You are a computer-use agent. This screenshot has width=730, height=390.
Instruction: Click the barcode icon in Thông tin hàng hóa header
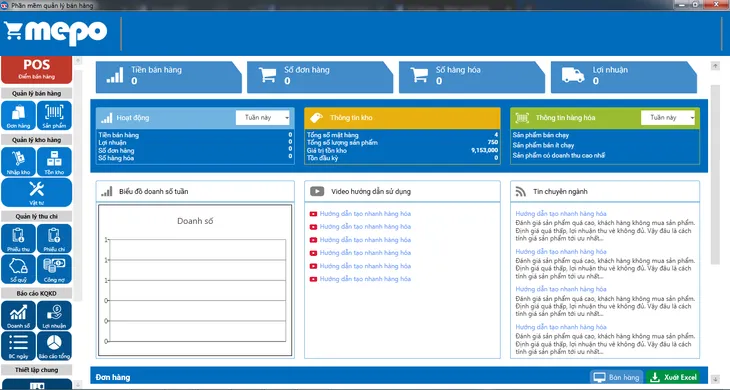(522, 118)
